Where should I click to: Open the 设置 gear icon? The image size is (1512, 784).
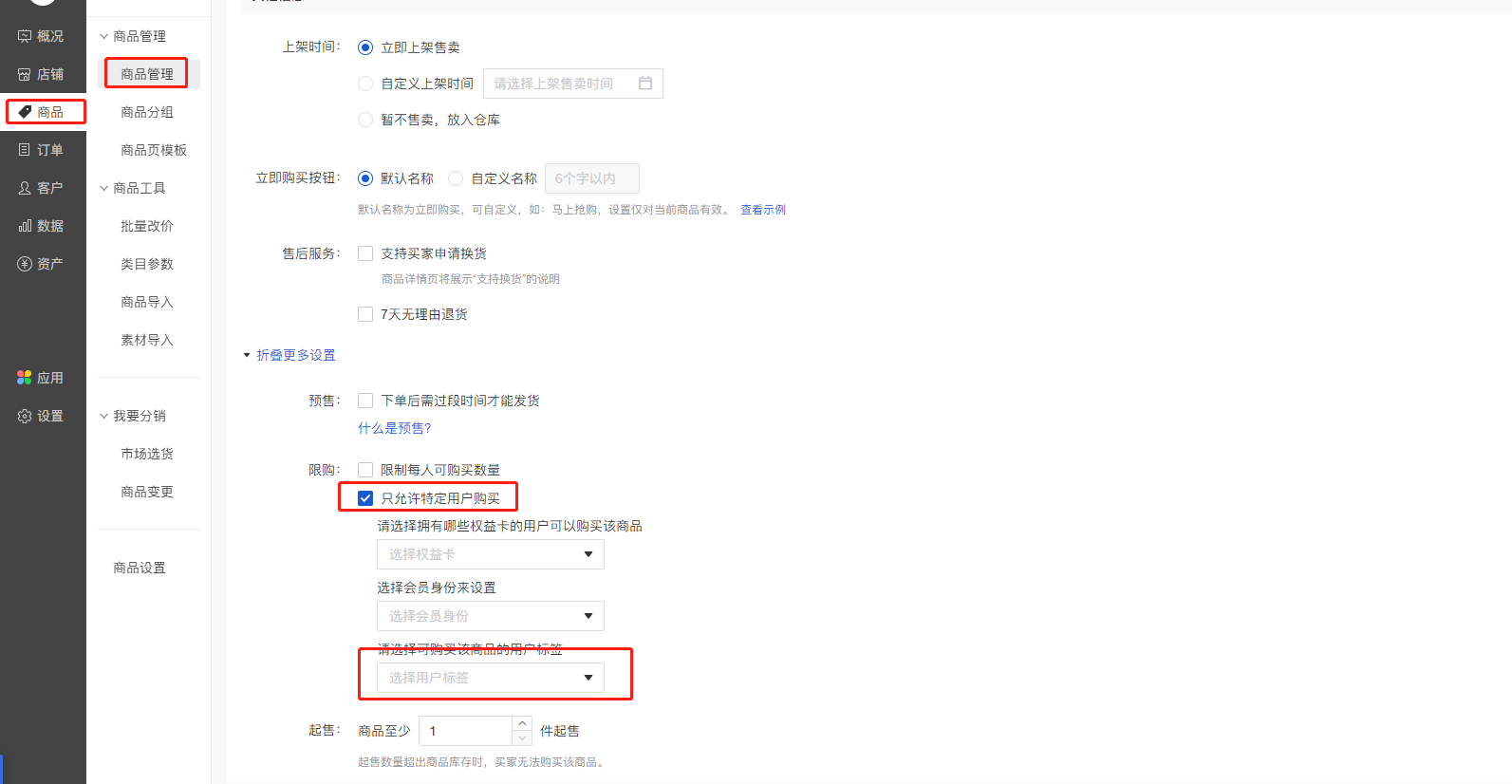[x=25, y=416]
